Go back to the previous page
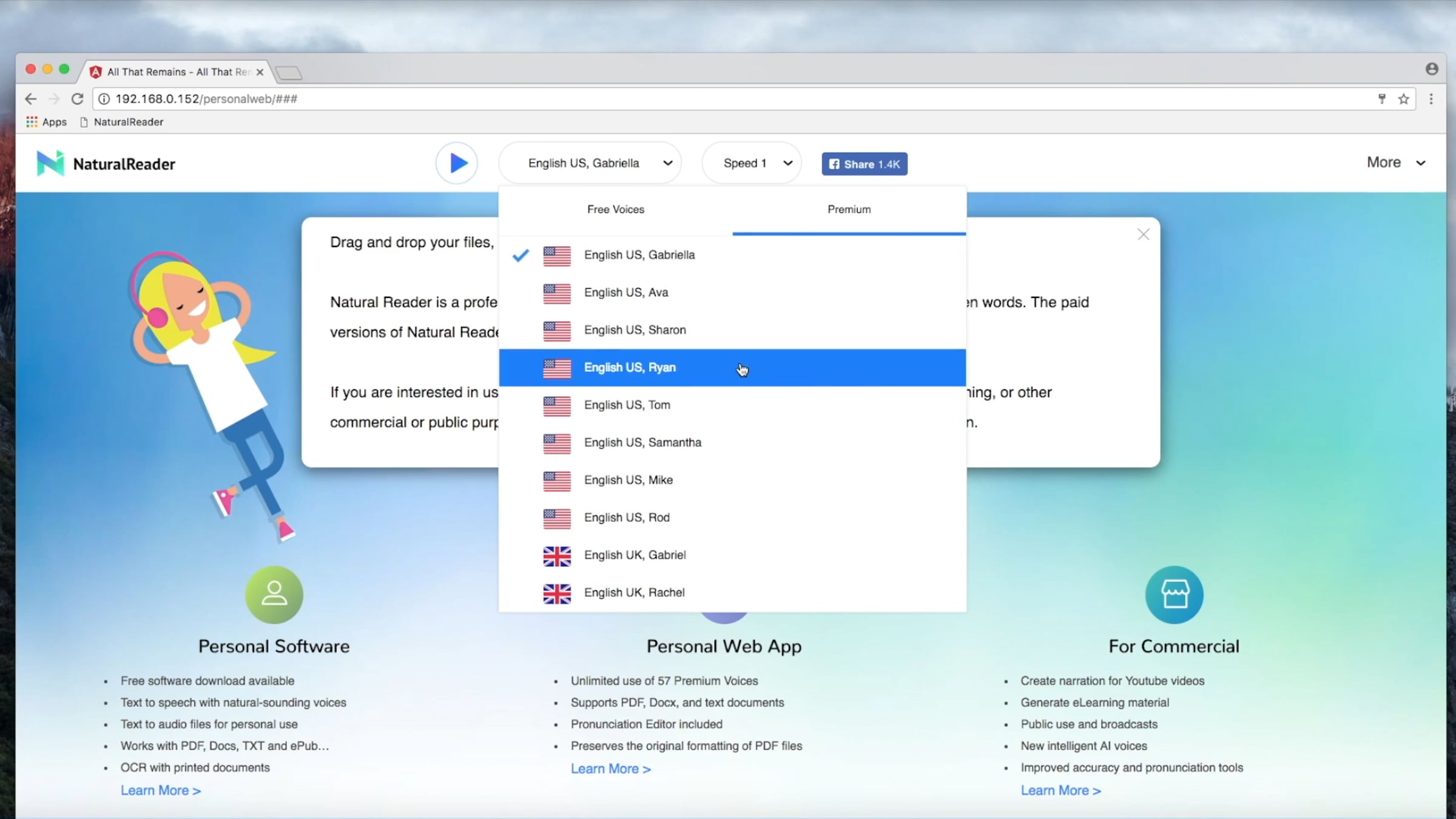This screenshot has height=819, width=1456. click(30, 99)
